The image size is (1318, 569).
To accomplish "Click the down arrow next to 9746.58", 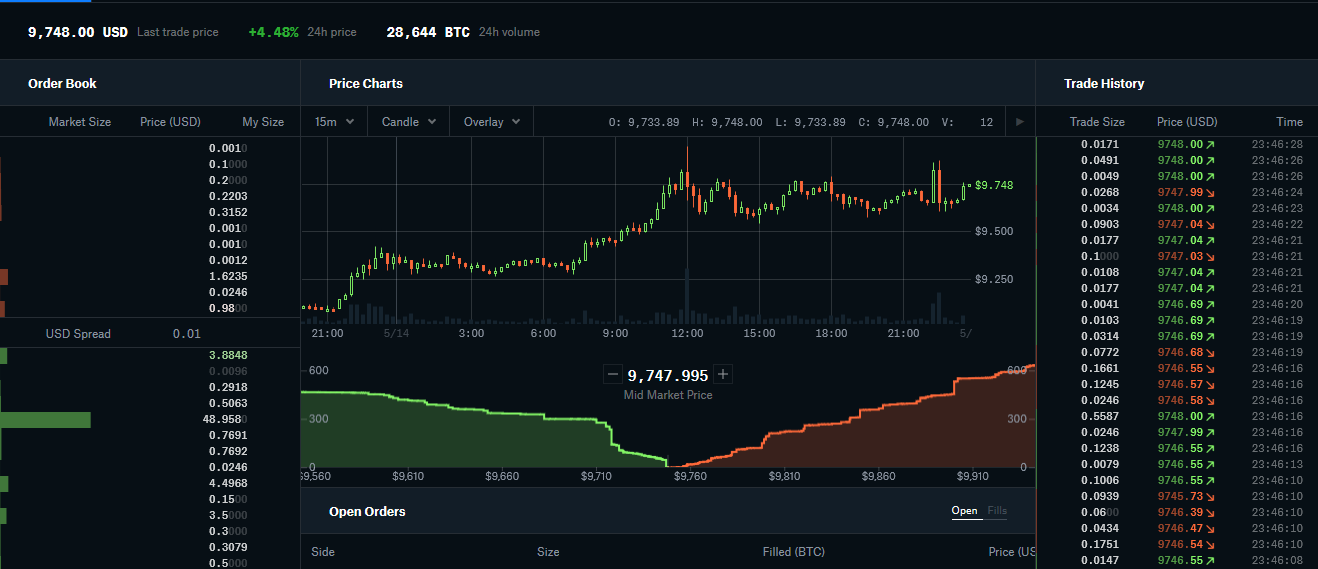I will 1211,400.
